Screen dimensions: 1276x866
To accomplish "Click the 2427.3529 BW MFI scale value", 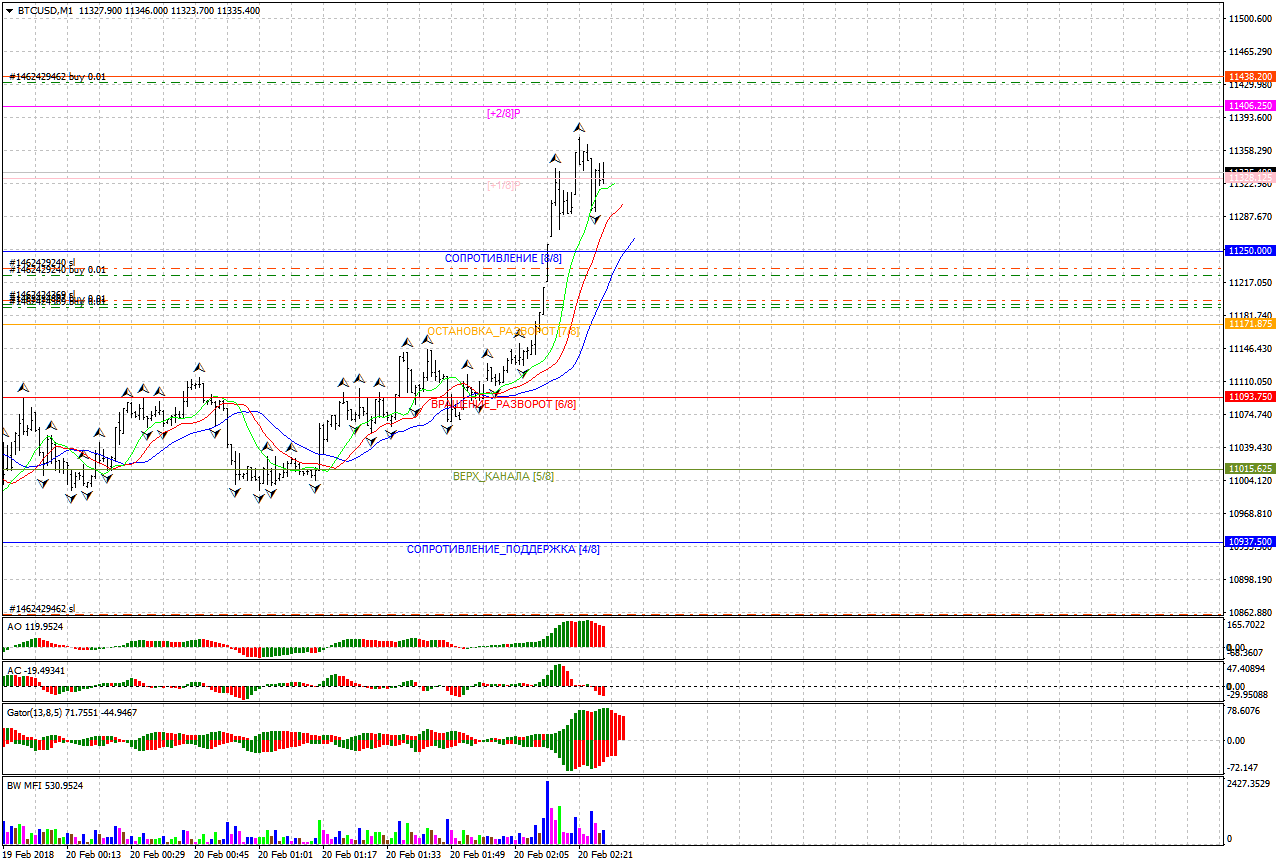I will point(1250,783).
